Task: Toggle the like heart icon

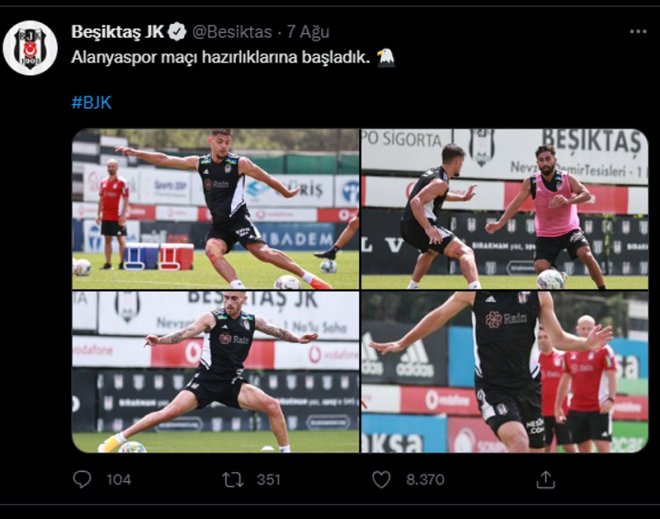Action: click(381, 479)
